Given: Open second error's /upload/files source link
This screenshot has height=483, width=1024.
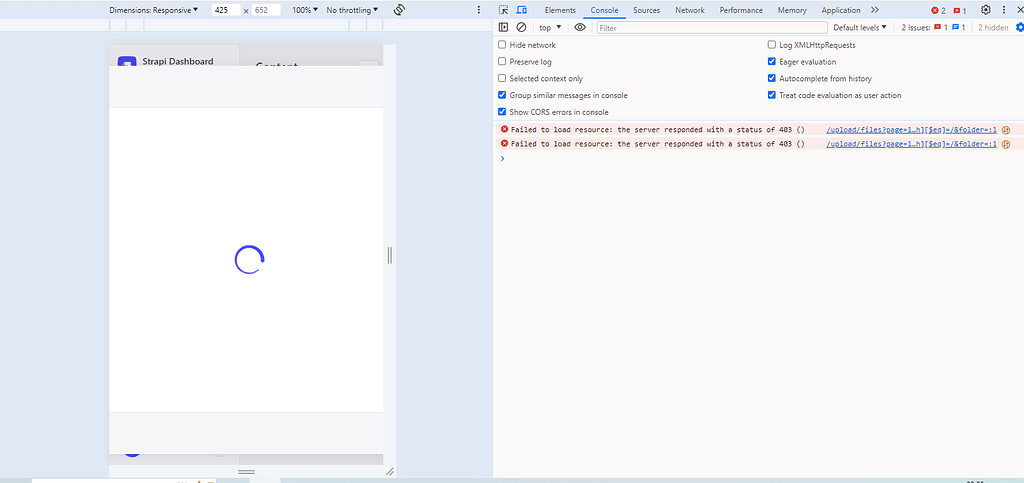Looking at the screenshot, I should point(911,144).
